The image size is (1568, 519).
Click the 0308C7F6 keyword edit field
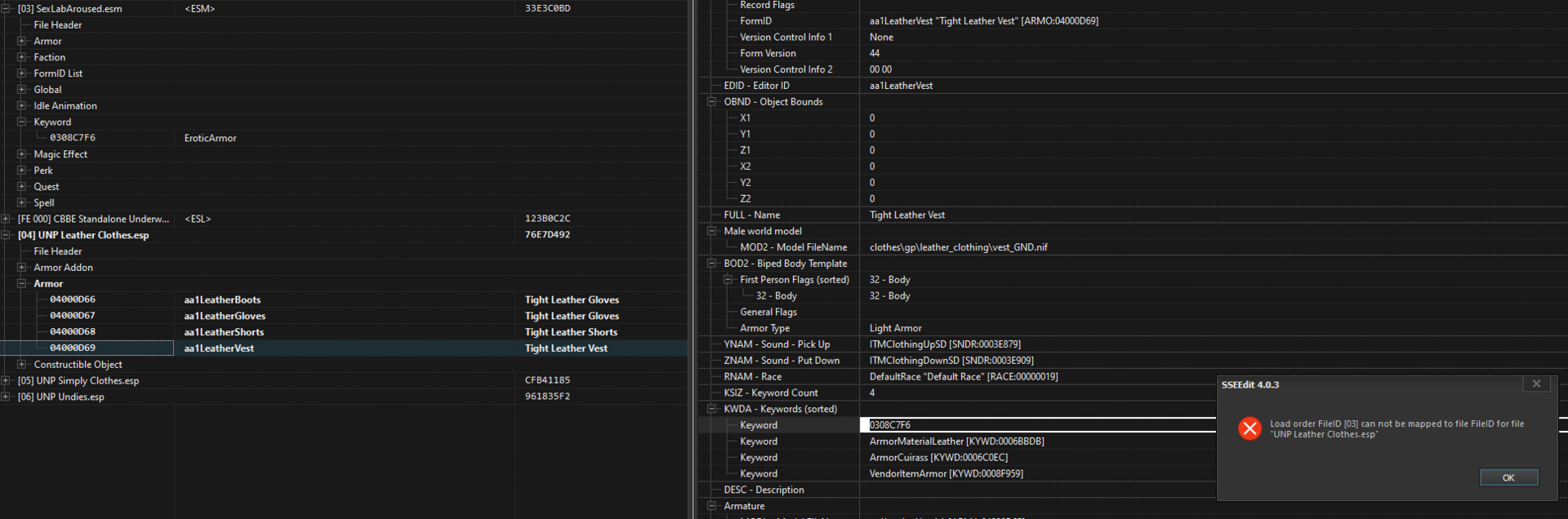point(1038,425)
